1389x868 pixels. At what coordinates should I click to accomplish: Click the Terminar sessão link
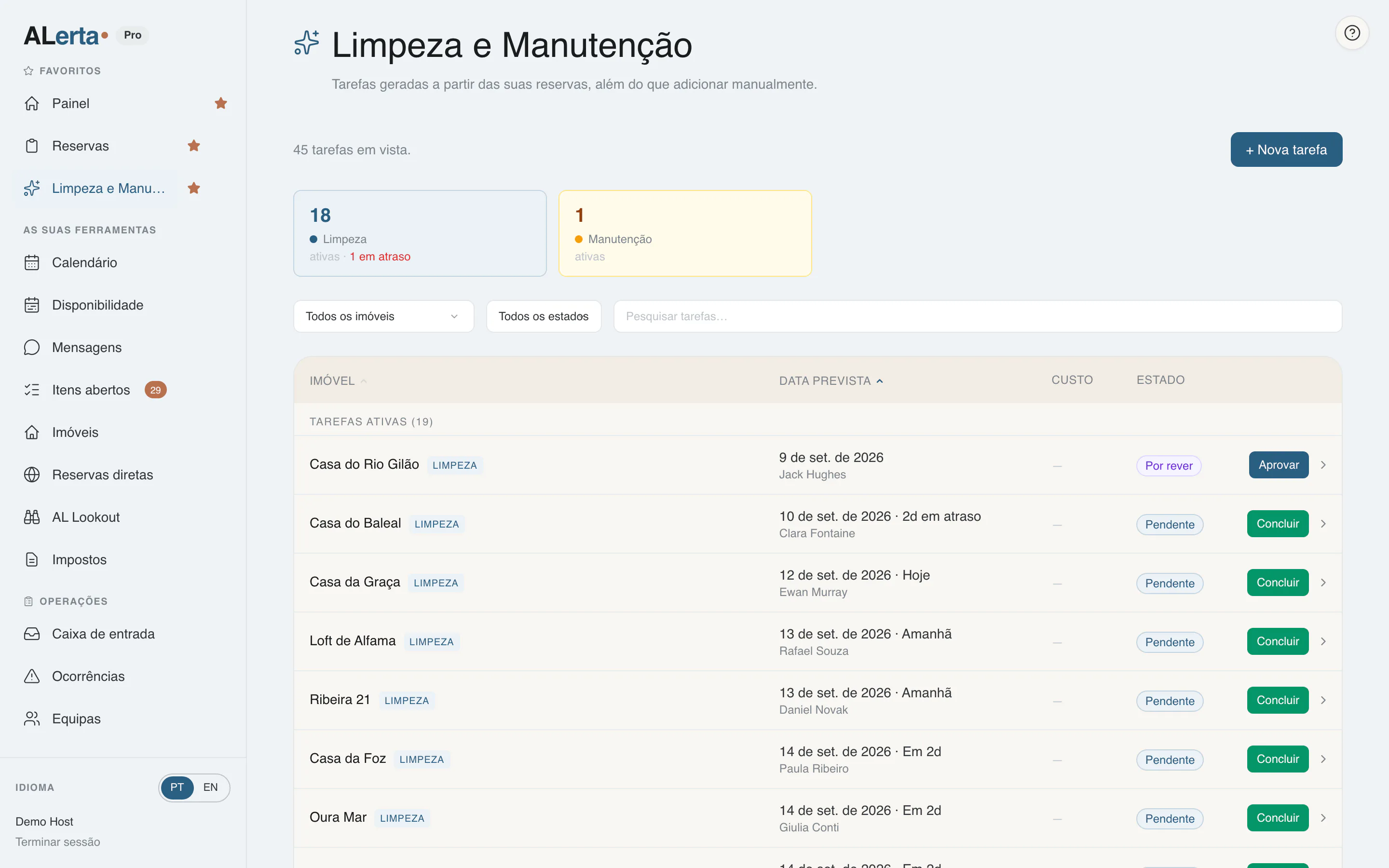point(57,841)
